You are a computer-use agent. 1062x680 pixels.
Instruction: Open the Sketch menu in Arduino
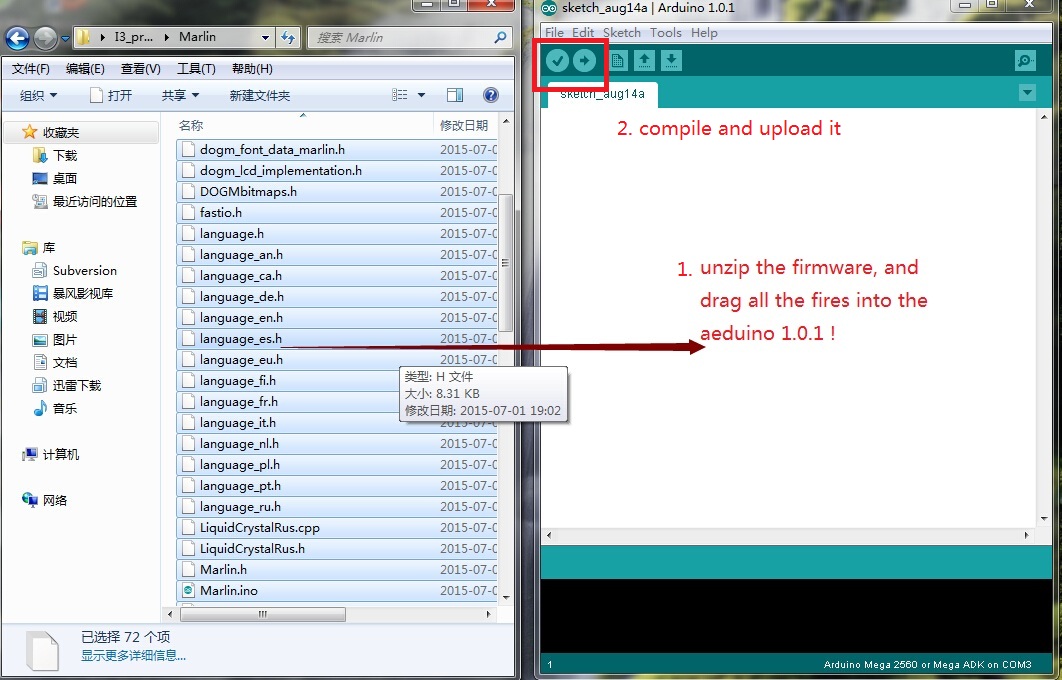coord(621,33)
